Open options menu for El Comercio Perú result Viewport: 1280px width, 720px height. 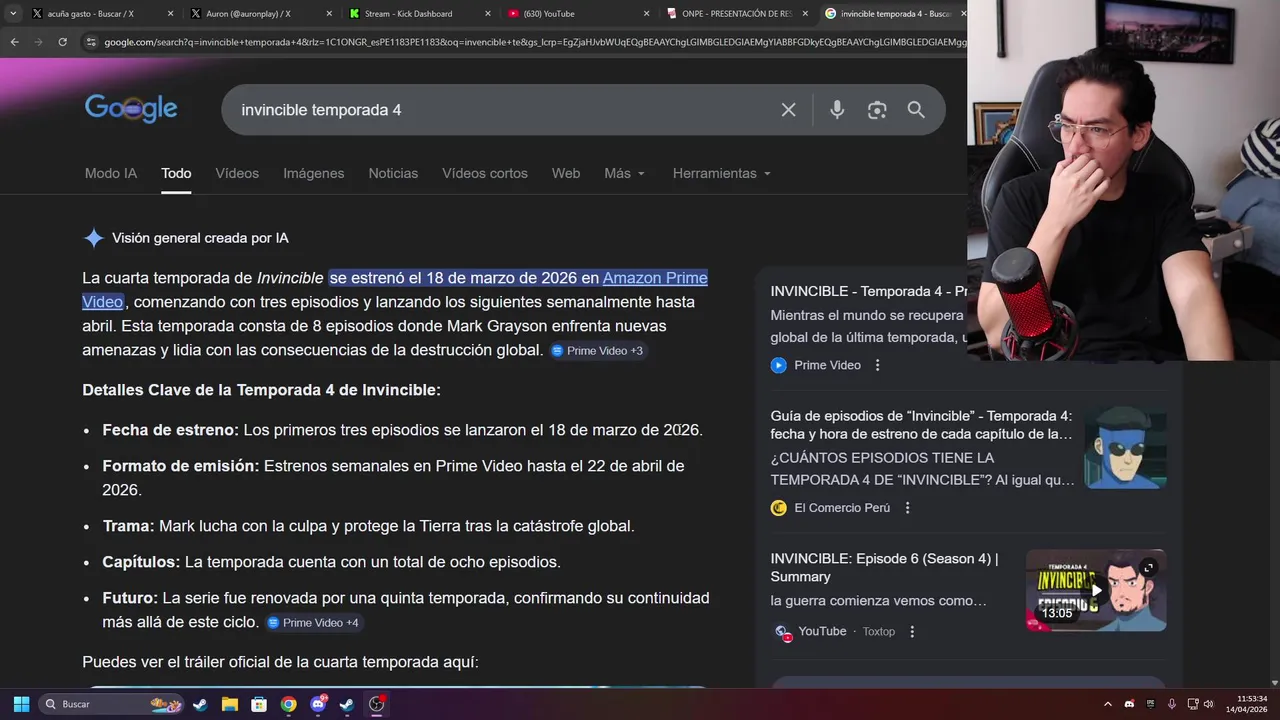[907, 507]
